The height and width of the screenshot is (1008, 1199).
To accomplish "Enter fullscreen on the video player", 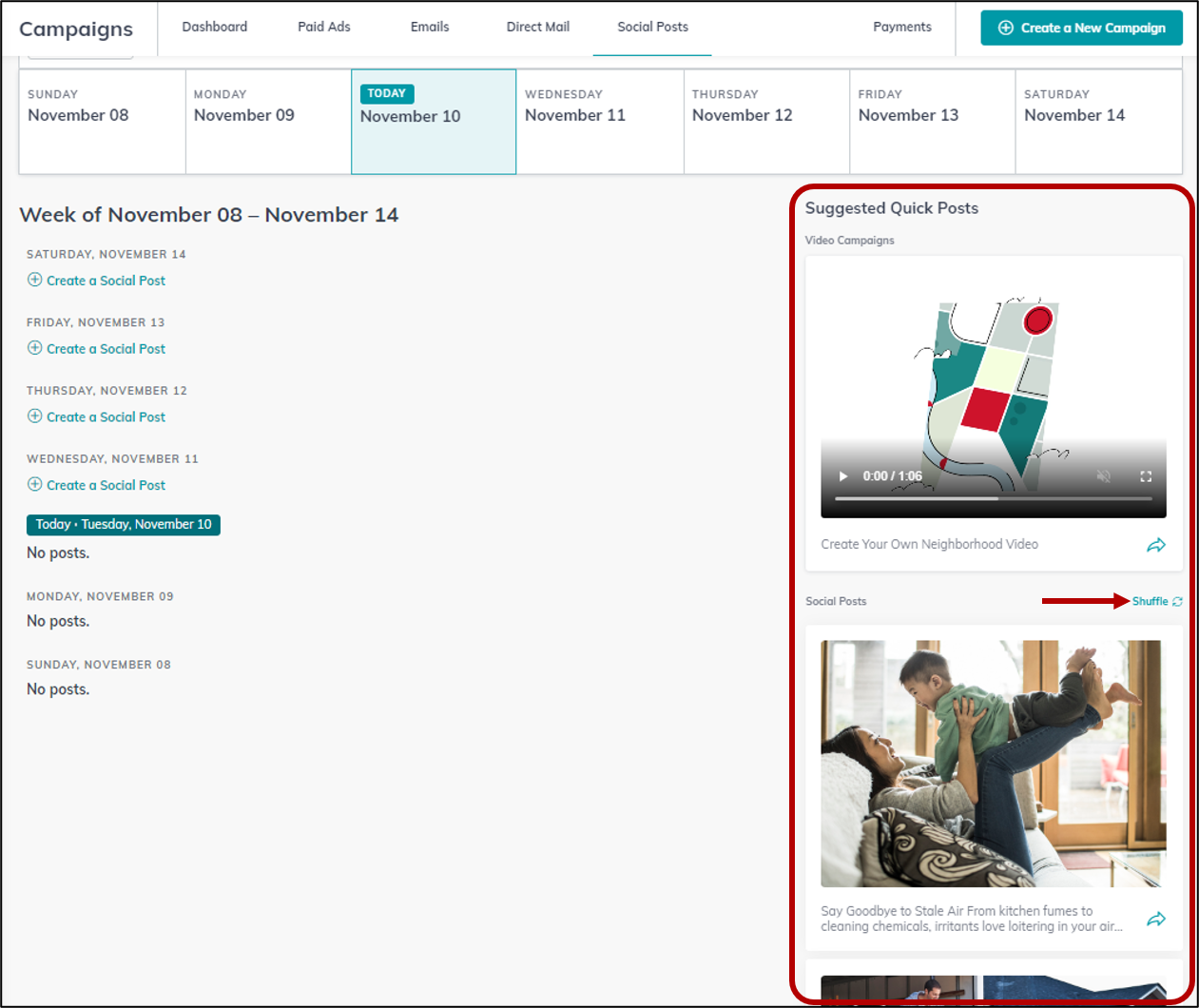I will (1146, 475).
